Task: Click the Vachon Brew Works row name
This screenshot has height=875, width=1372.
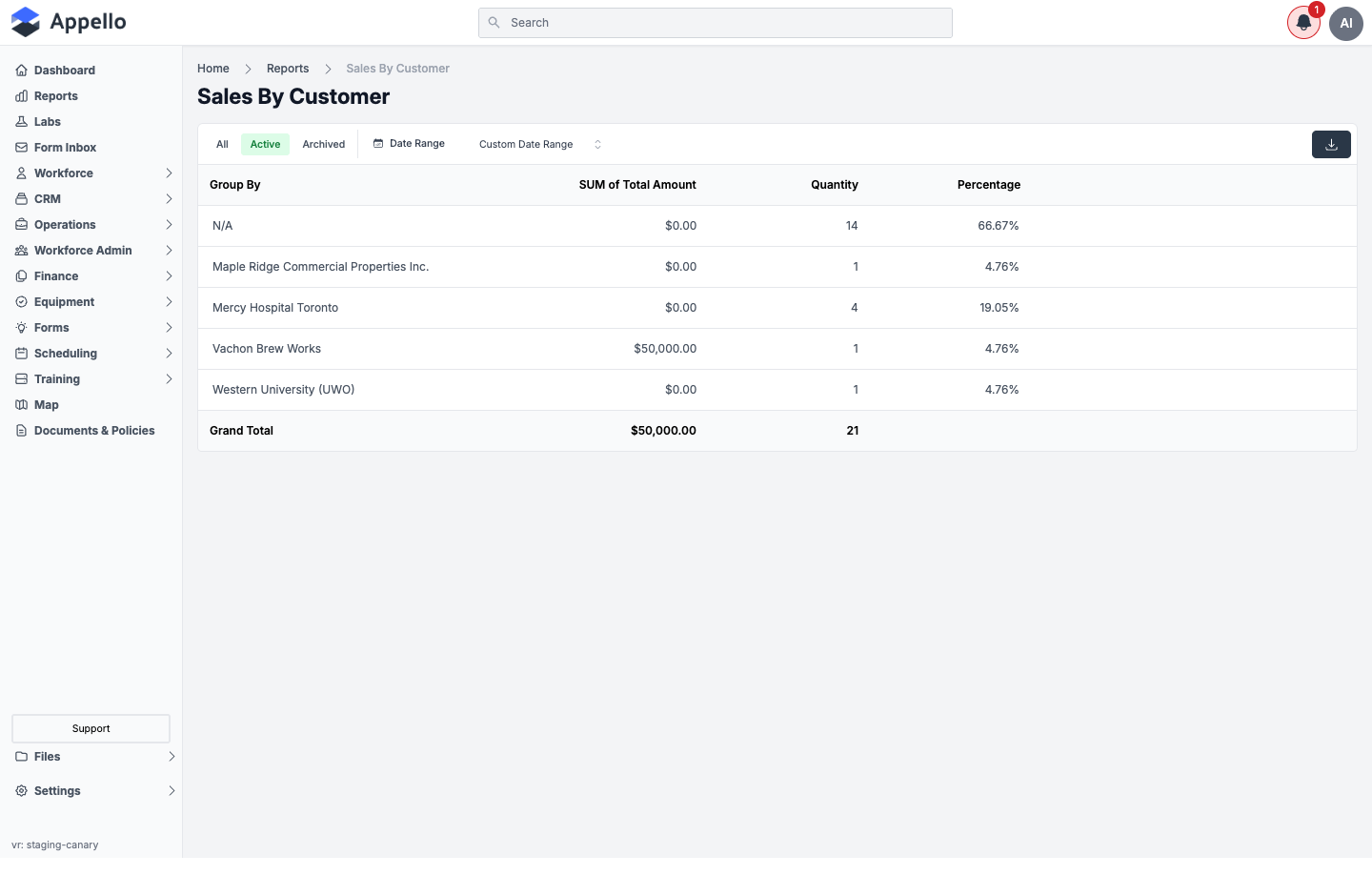Action: coord(267,349)
